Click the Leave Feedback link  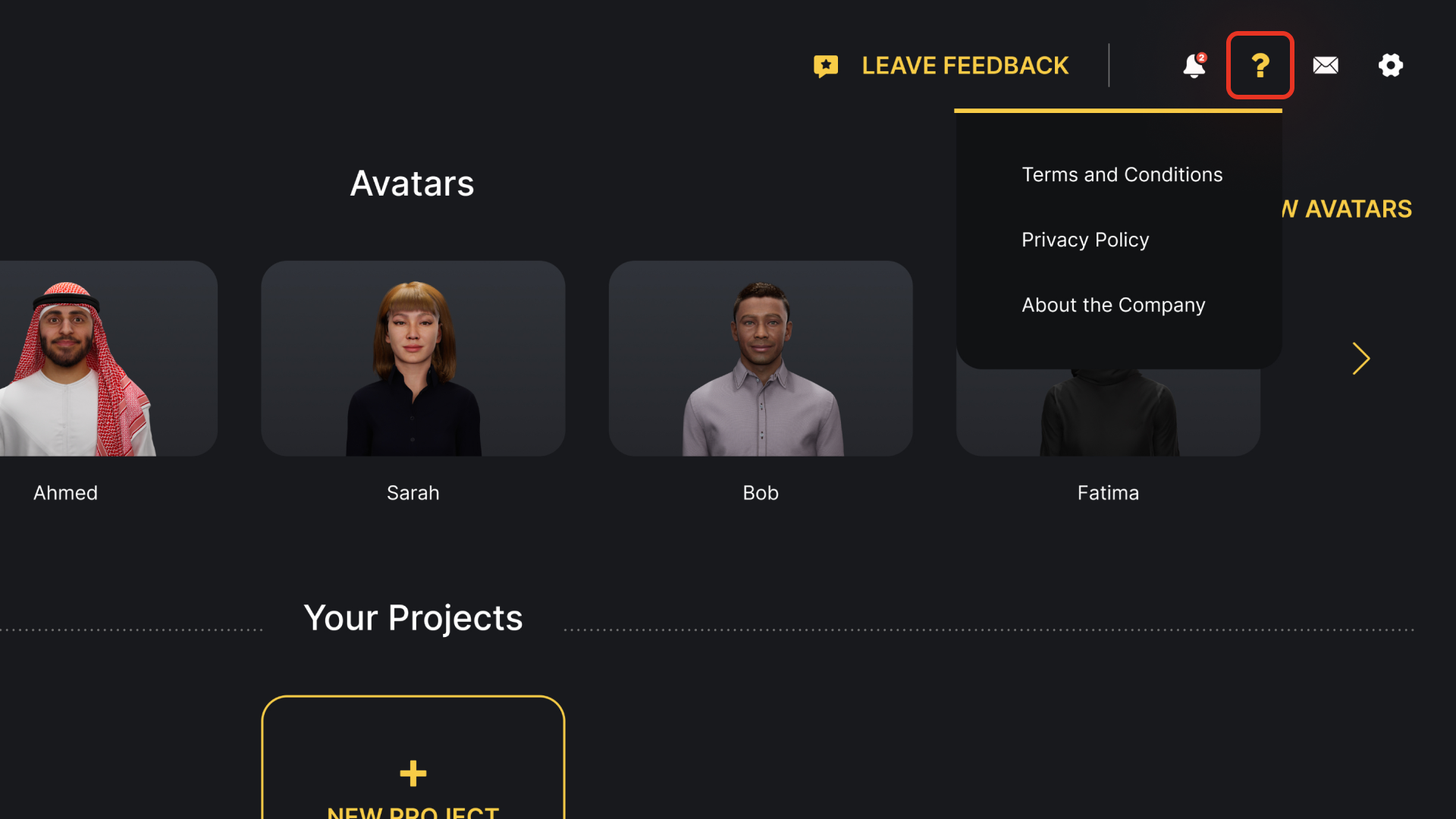(x=965, y=66)
